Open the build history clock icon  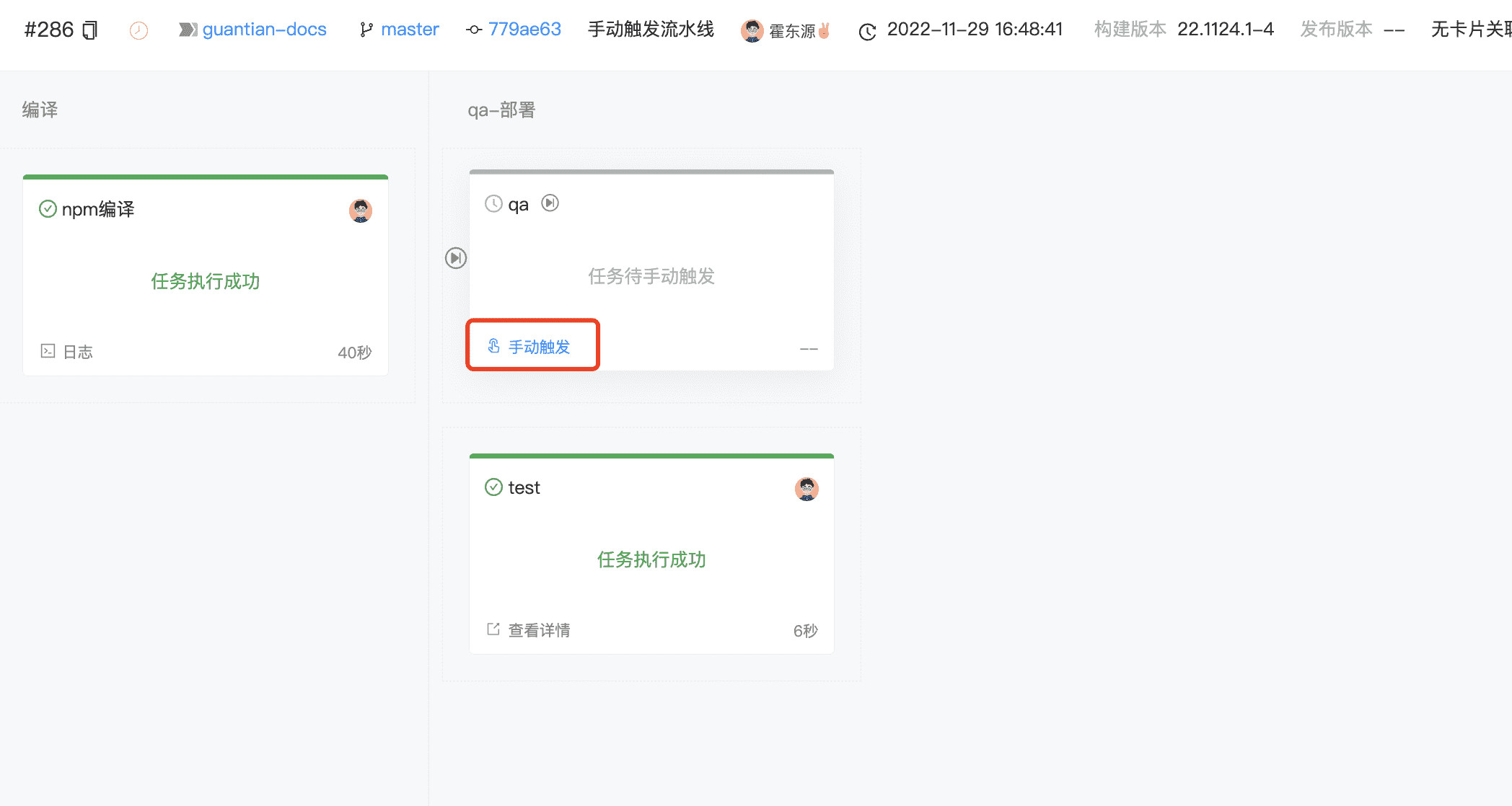click(139, 30)
